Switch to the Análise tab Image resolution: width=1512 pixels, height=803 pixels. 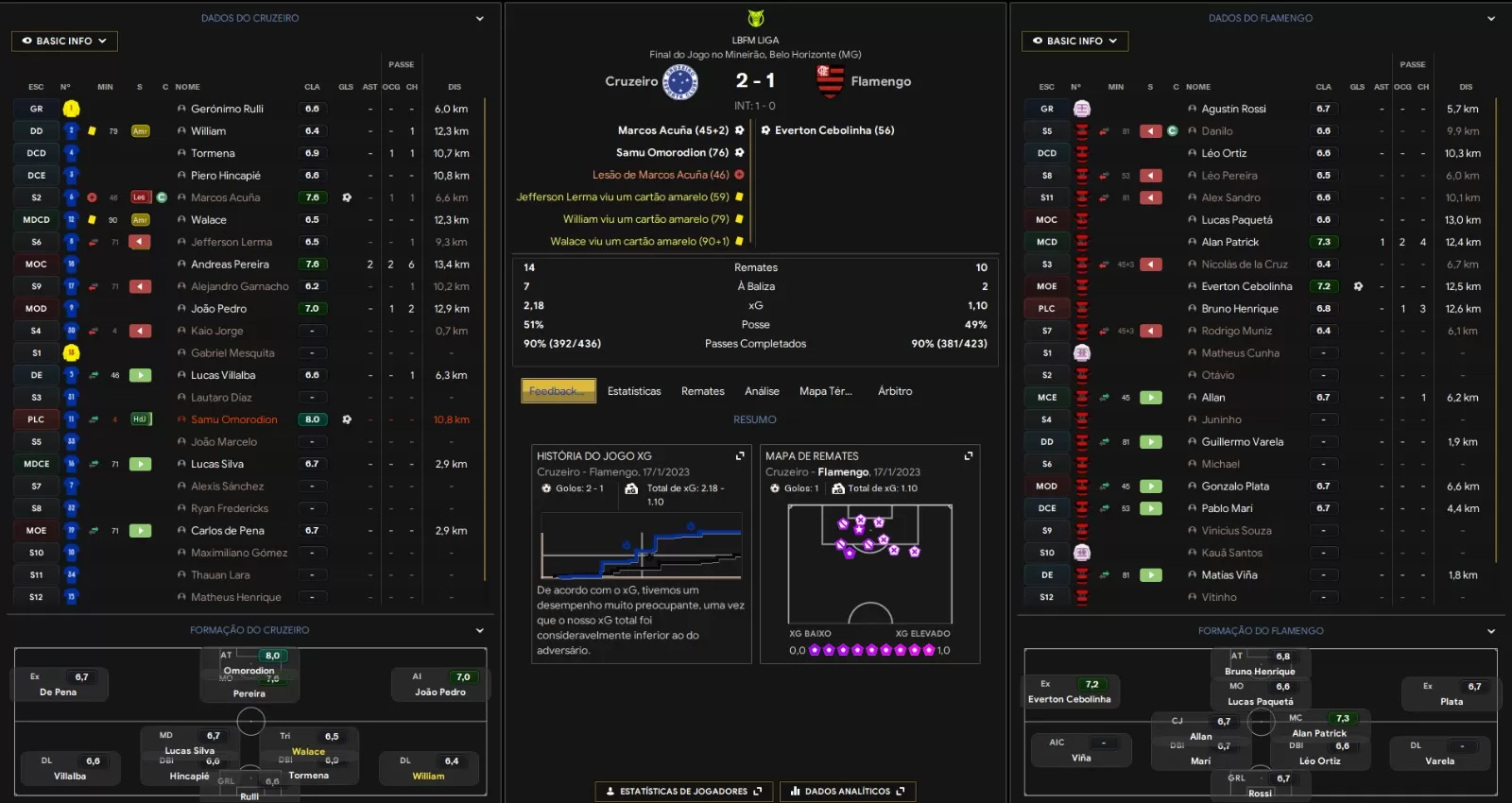click(x=762, y=391)
